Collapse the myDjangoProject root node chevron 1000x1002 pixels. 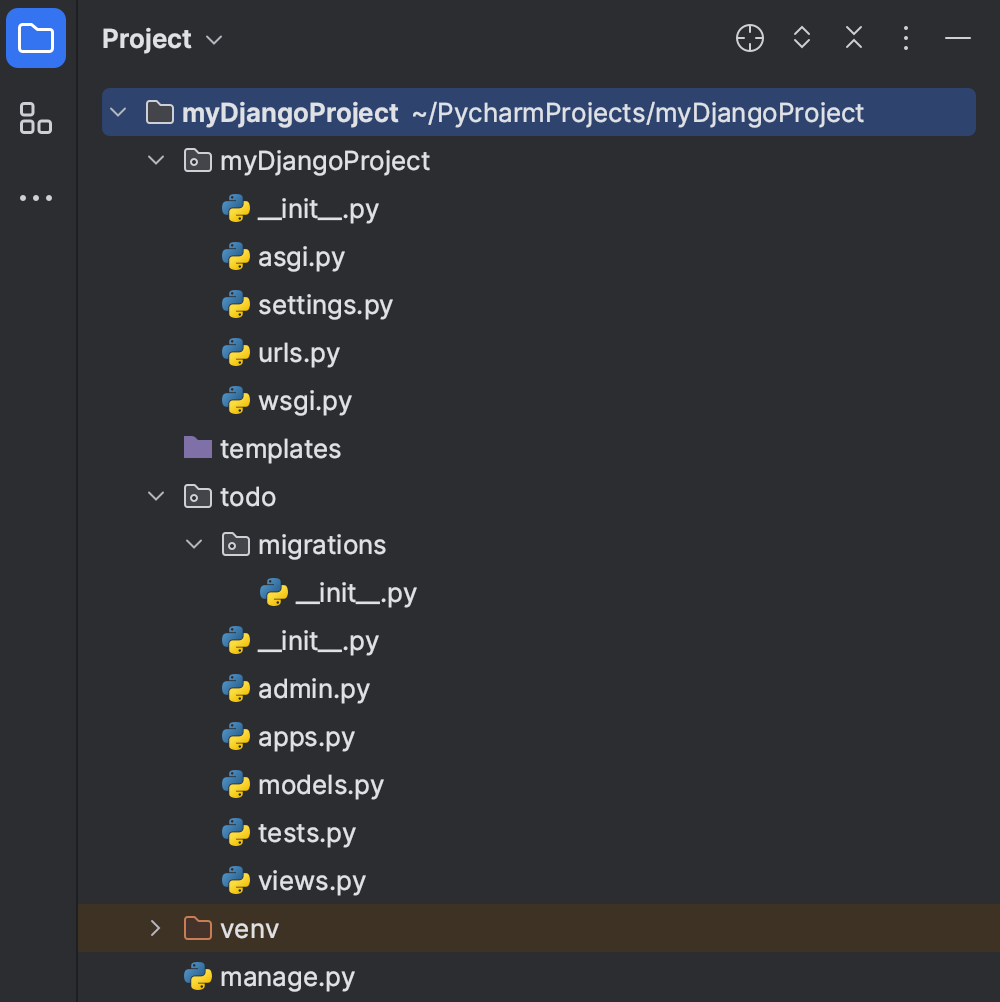118,112
